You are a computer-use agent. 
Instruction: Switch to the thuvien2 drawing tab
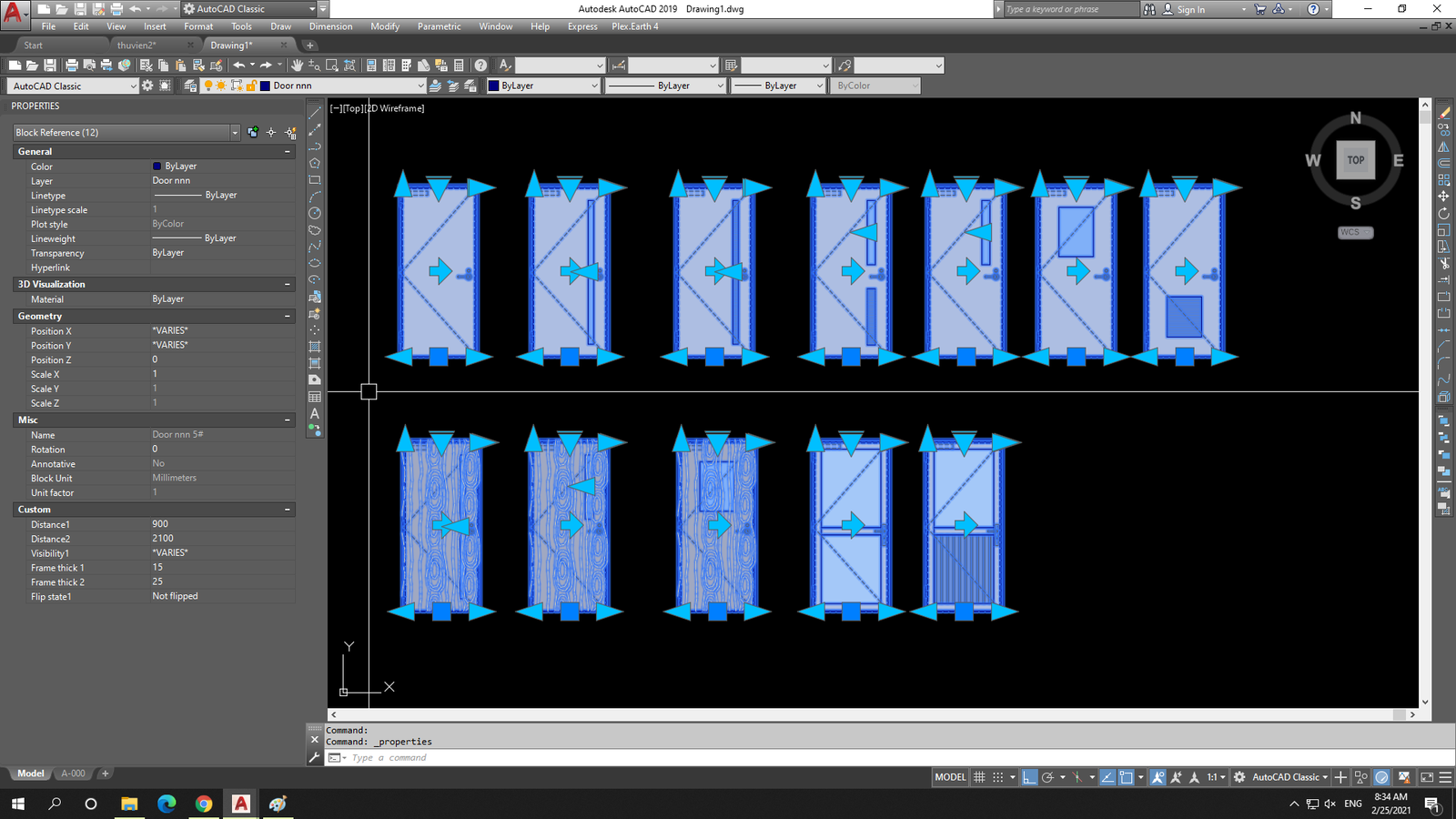[138, 44]
